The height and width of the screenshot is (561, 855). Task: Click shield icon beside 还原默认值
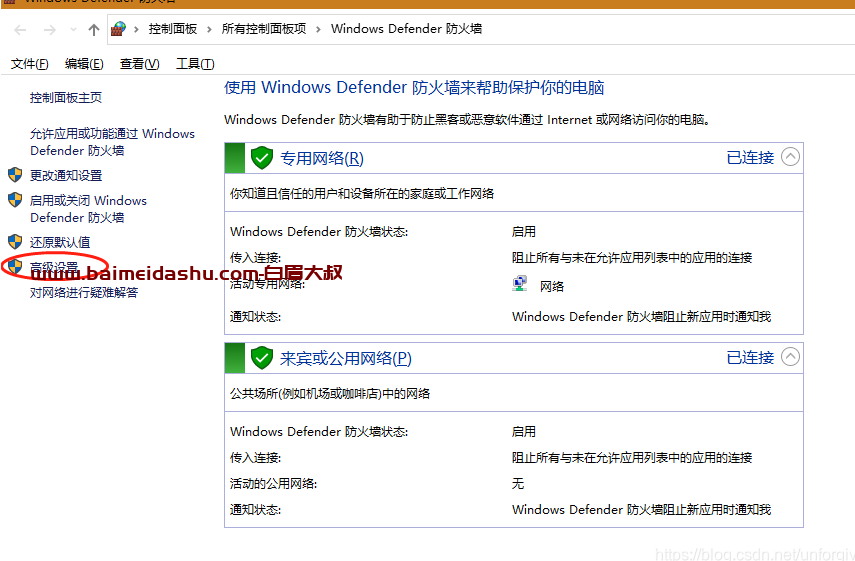pos(15,242)
